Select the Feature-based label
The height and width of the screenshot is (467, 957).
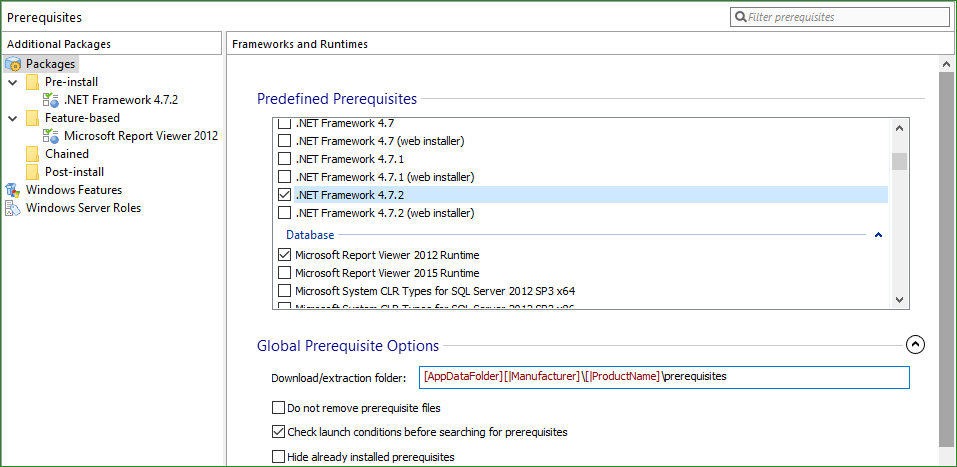[x=82, y=118]
